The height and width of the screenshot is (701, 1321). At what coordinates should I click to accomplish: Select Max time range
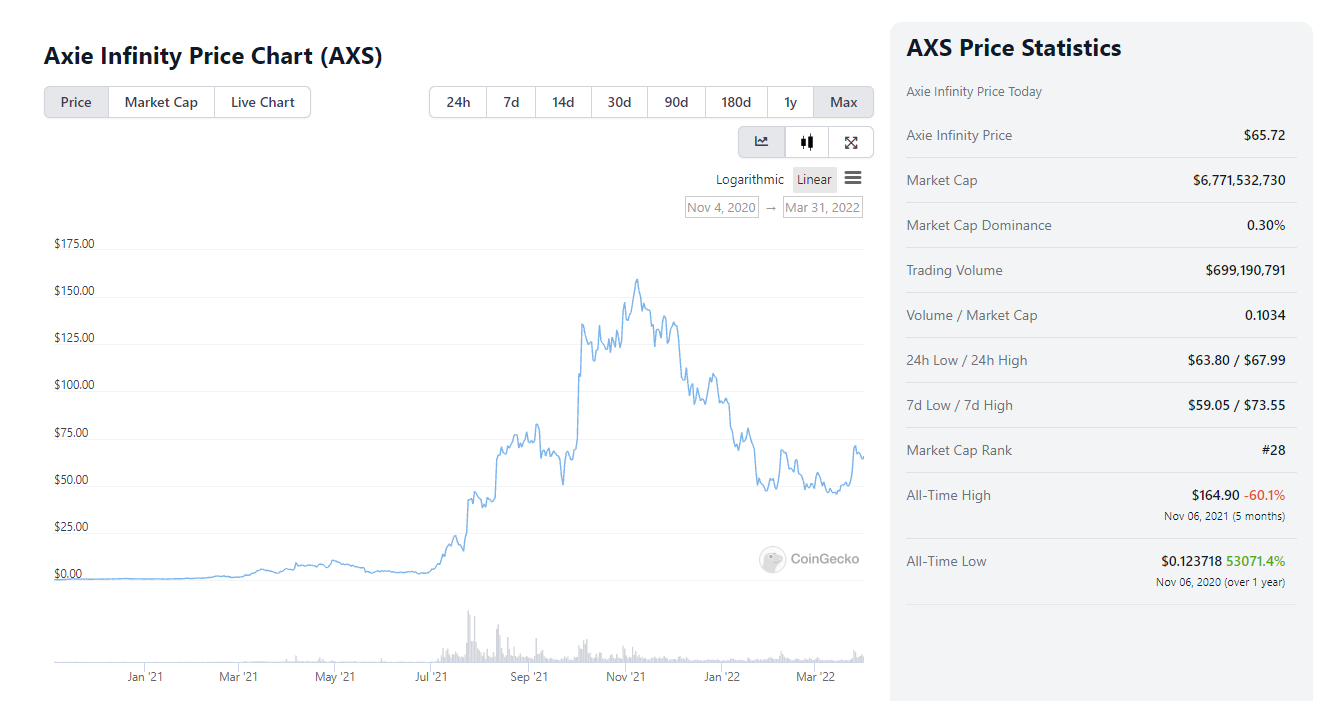(843, 102)
